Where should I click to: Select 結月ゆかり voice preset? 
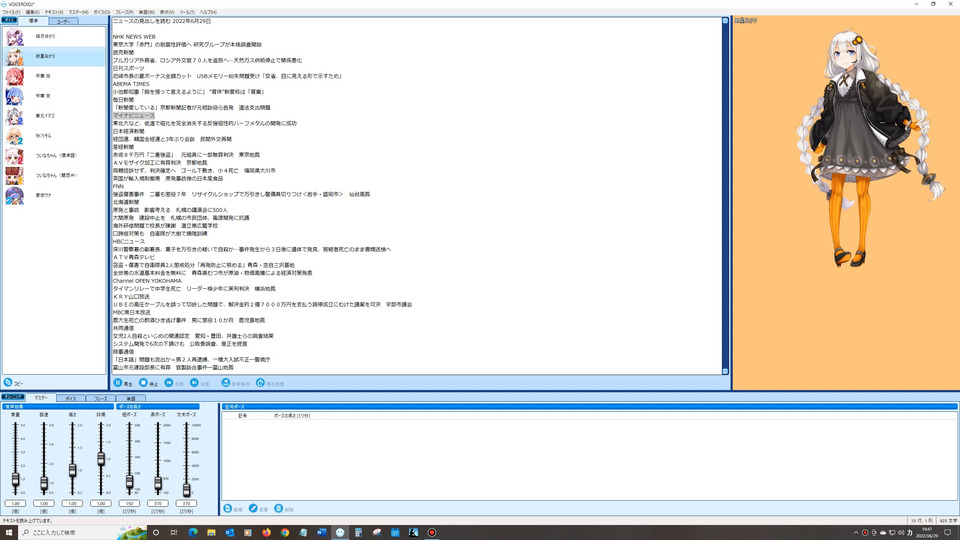(x=54, y=37)
